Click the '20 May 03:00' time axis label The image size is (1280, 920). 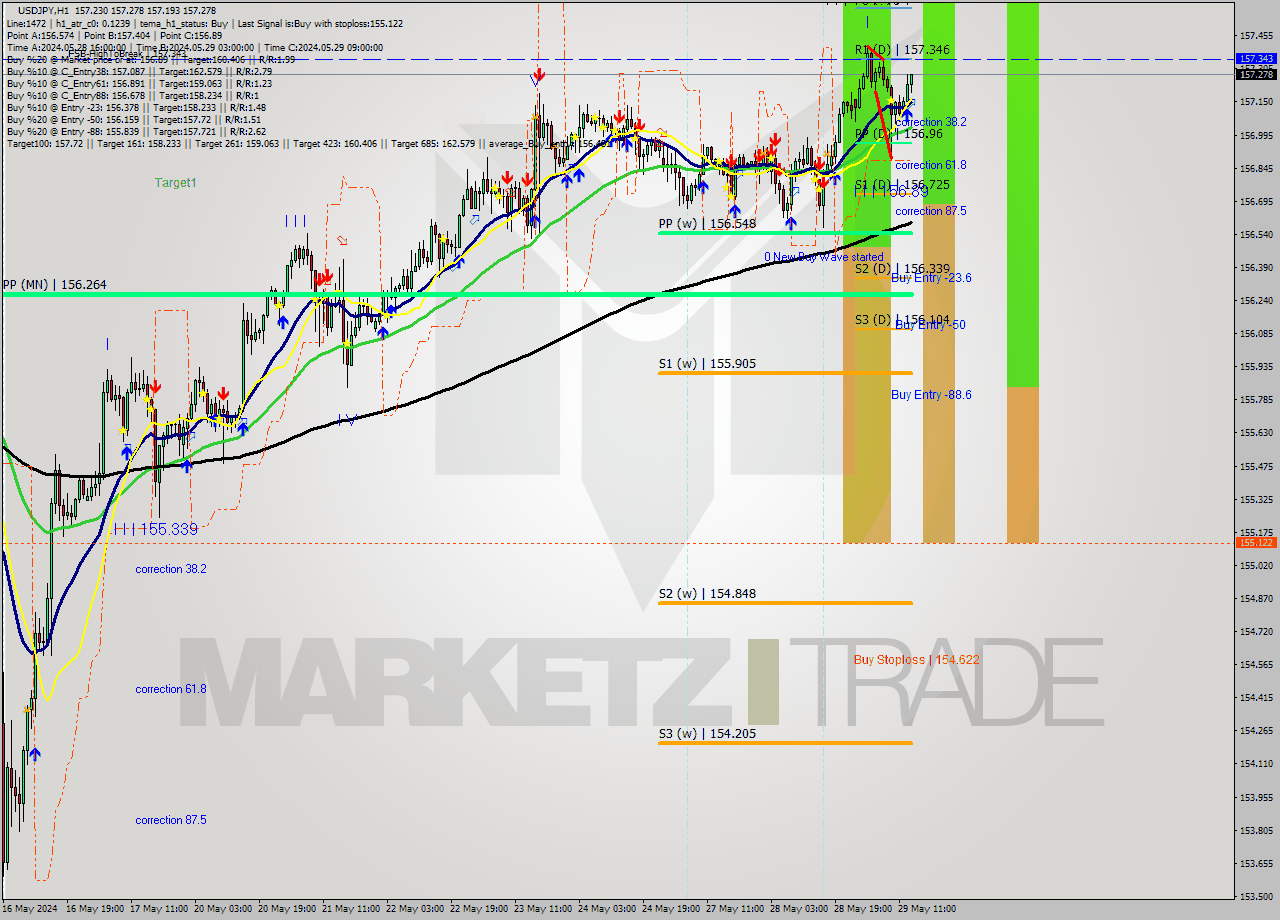223,909
